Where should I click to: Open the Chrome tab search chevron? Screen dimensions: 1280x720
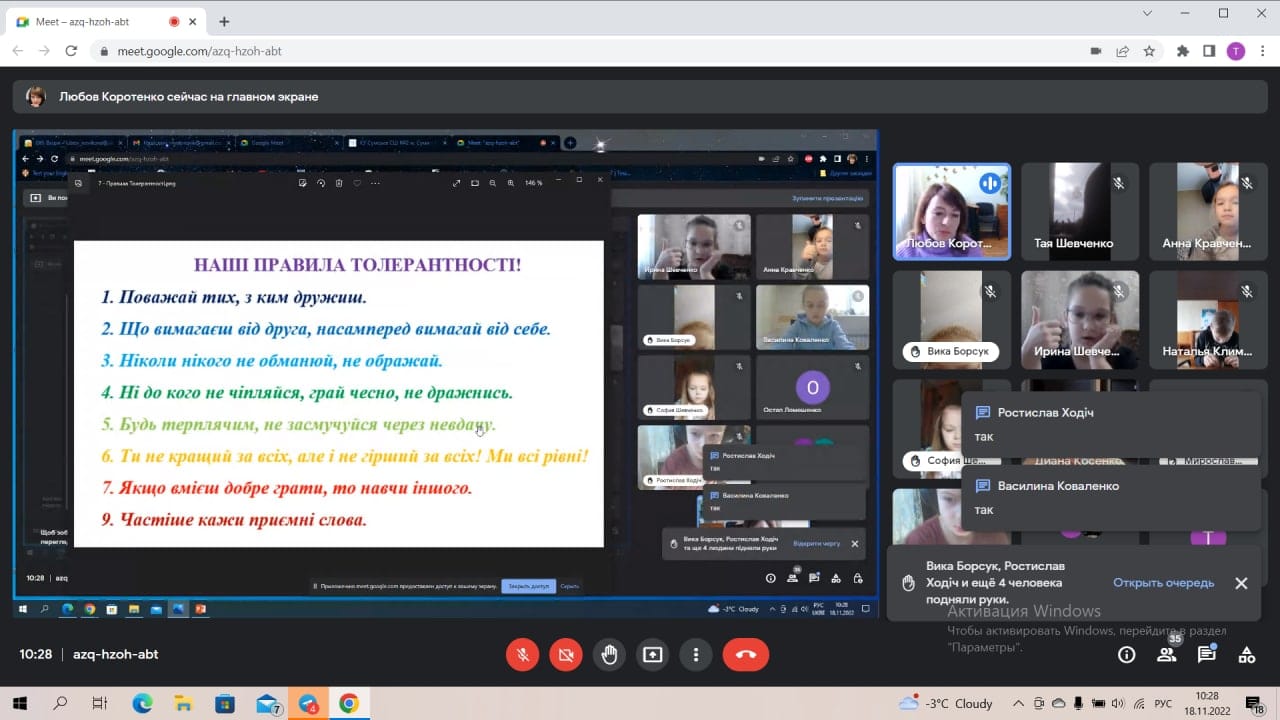click(1149, 14)
